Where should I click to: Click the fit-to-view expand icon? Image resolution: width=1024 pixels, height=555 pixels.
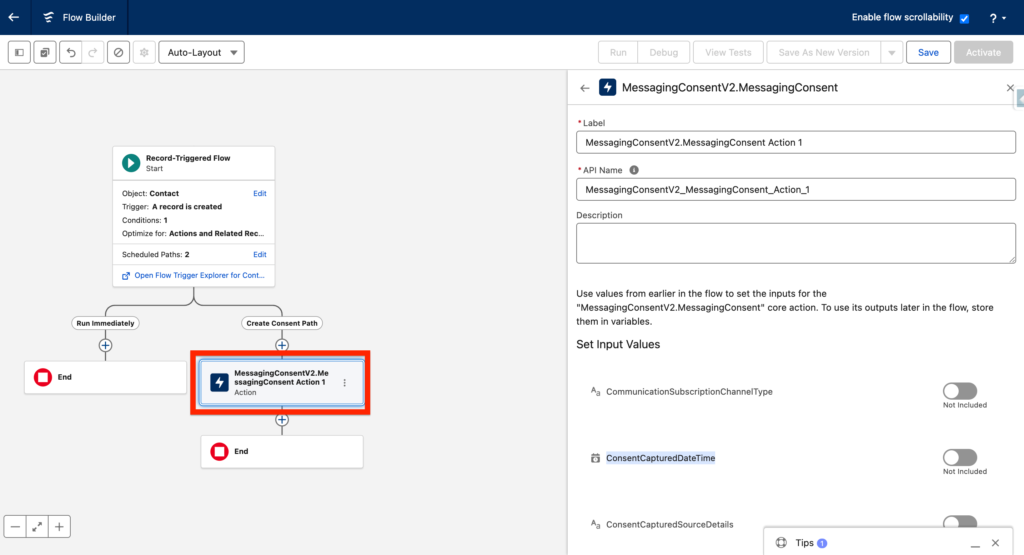click(x=38, y=526)
